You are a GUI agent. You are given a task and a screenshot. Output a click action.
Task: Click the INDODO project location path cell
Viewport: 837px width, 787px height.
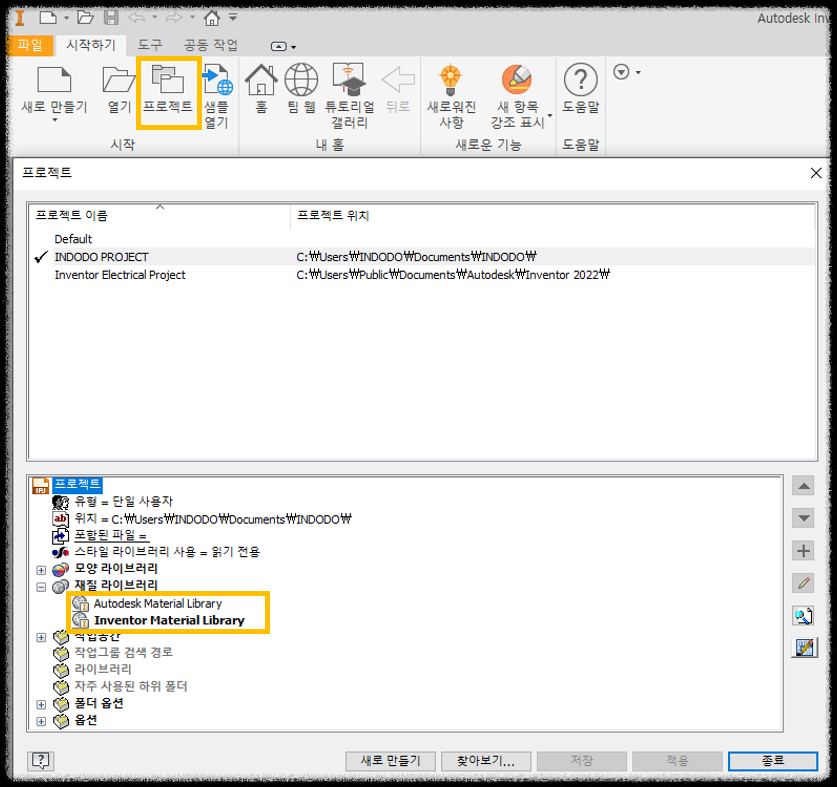pyautogui.click(x=416, y=257)
